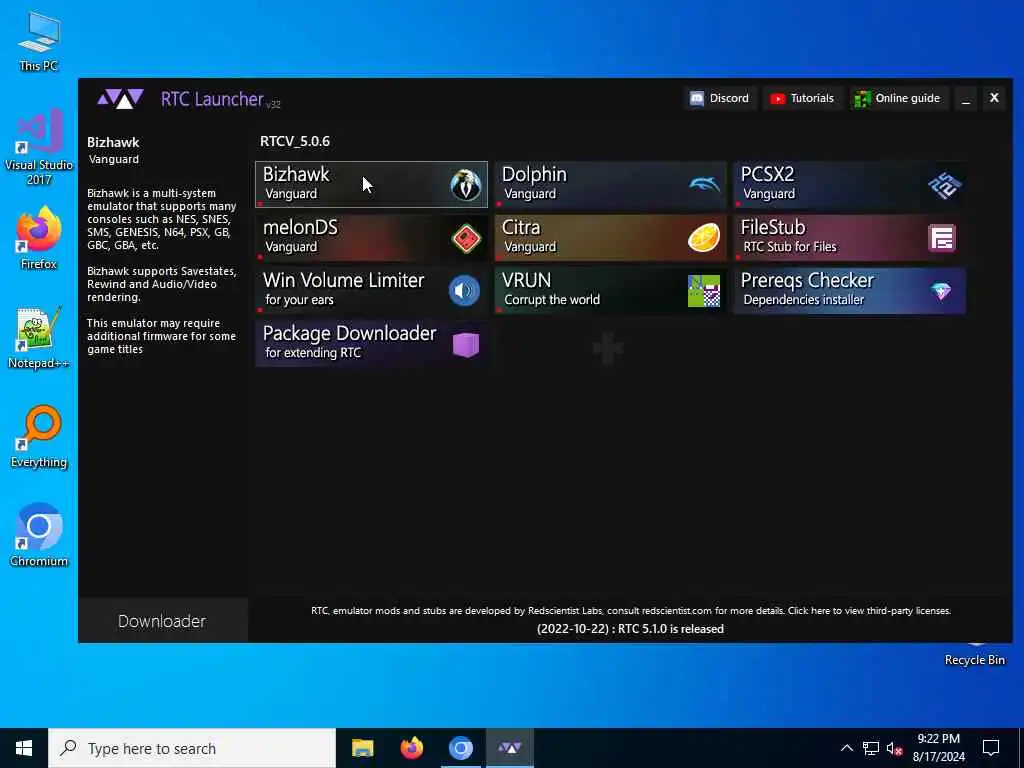Open Firefox from the taskbar
This screenshot has width=1024, height=768.
point(411,748)
